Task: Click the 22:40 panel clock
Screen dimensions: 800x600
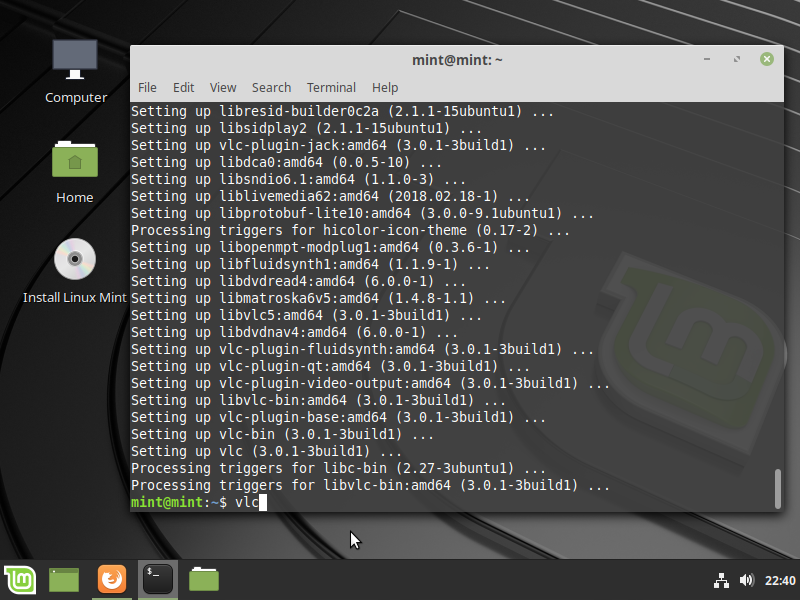Action: [780, 581]
